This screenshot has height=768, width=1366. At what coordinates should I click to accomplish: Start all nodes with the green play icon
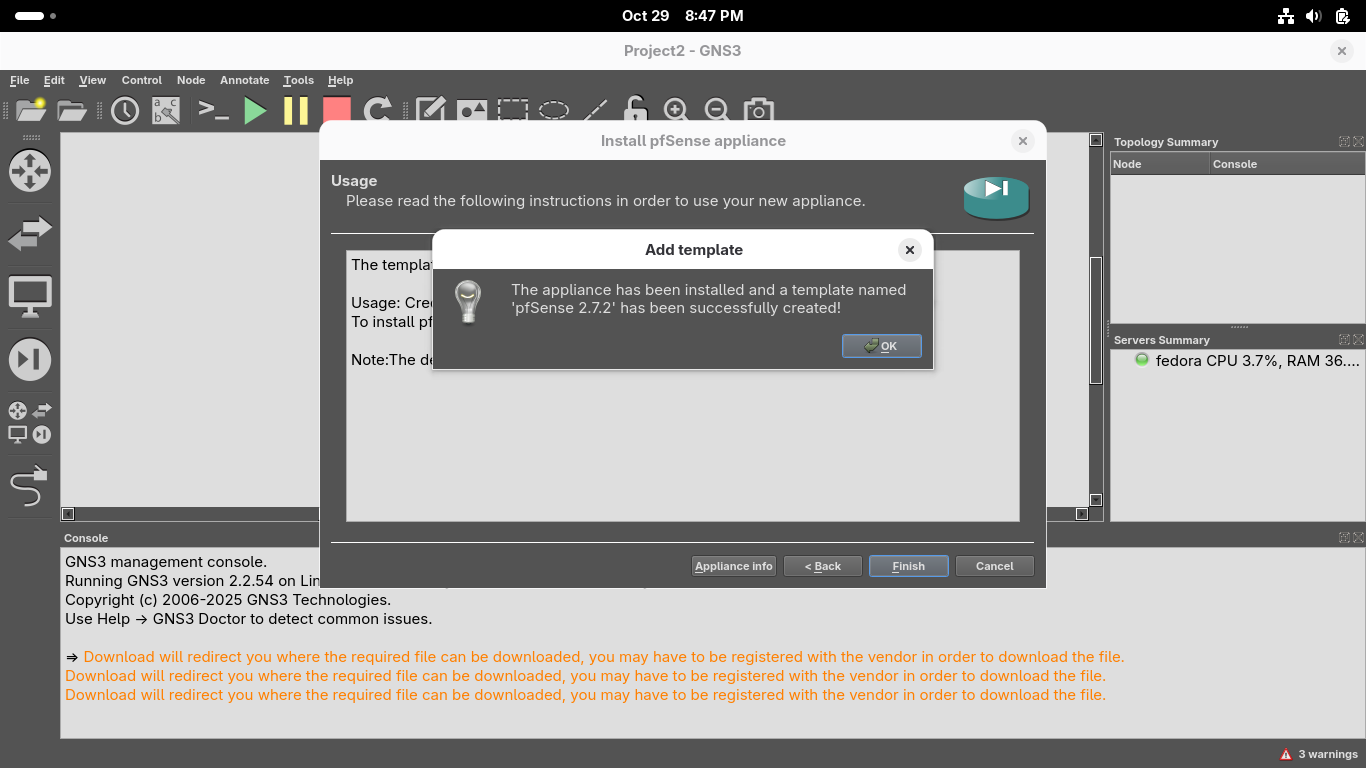[256, 110]
